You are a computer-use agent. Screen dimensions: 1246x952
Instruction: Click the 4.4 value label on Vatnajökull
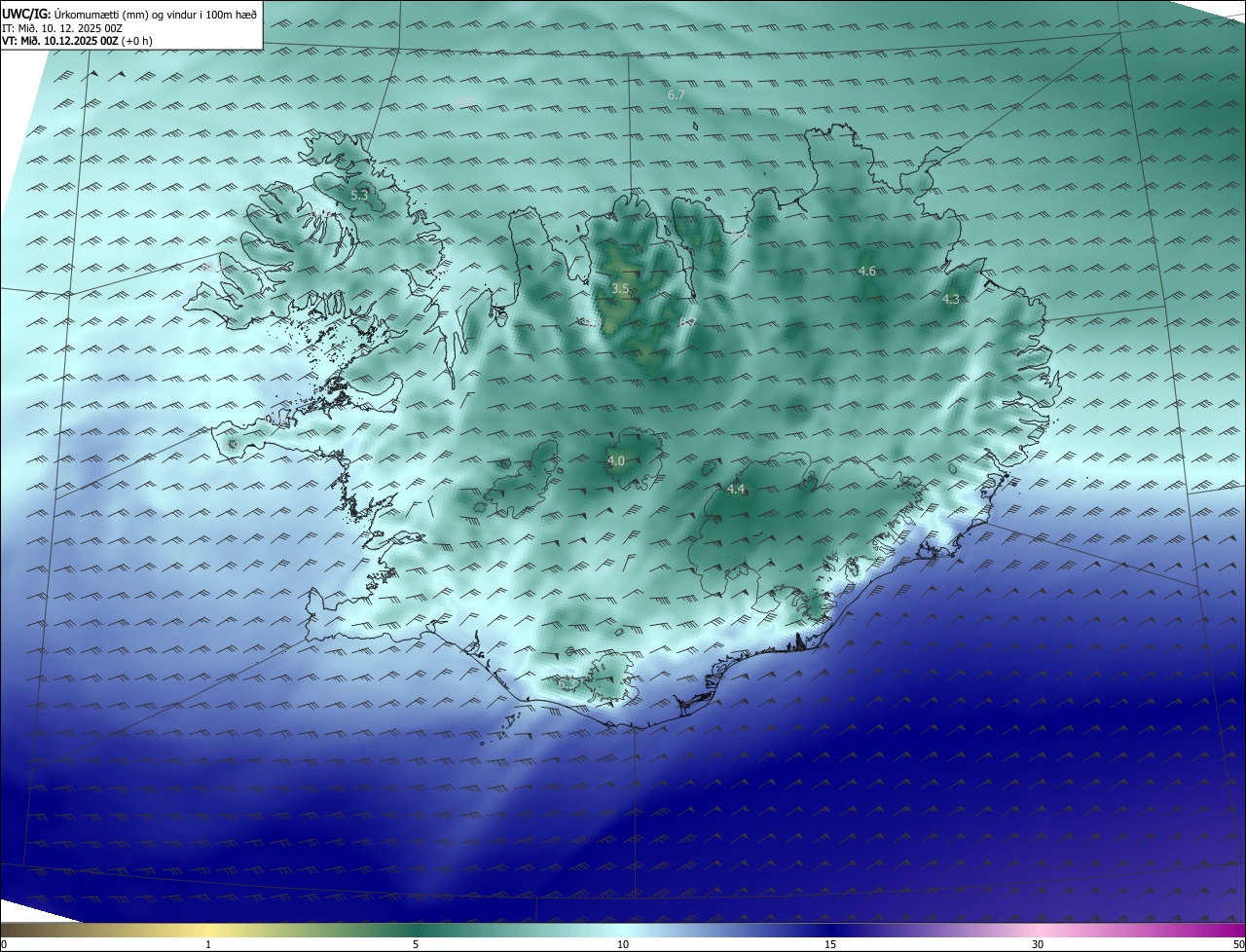click(x=736, y=489)
